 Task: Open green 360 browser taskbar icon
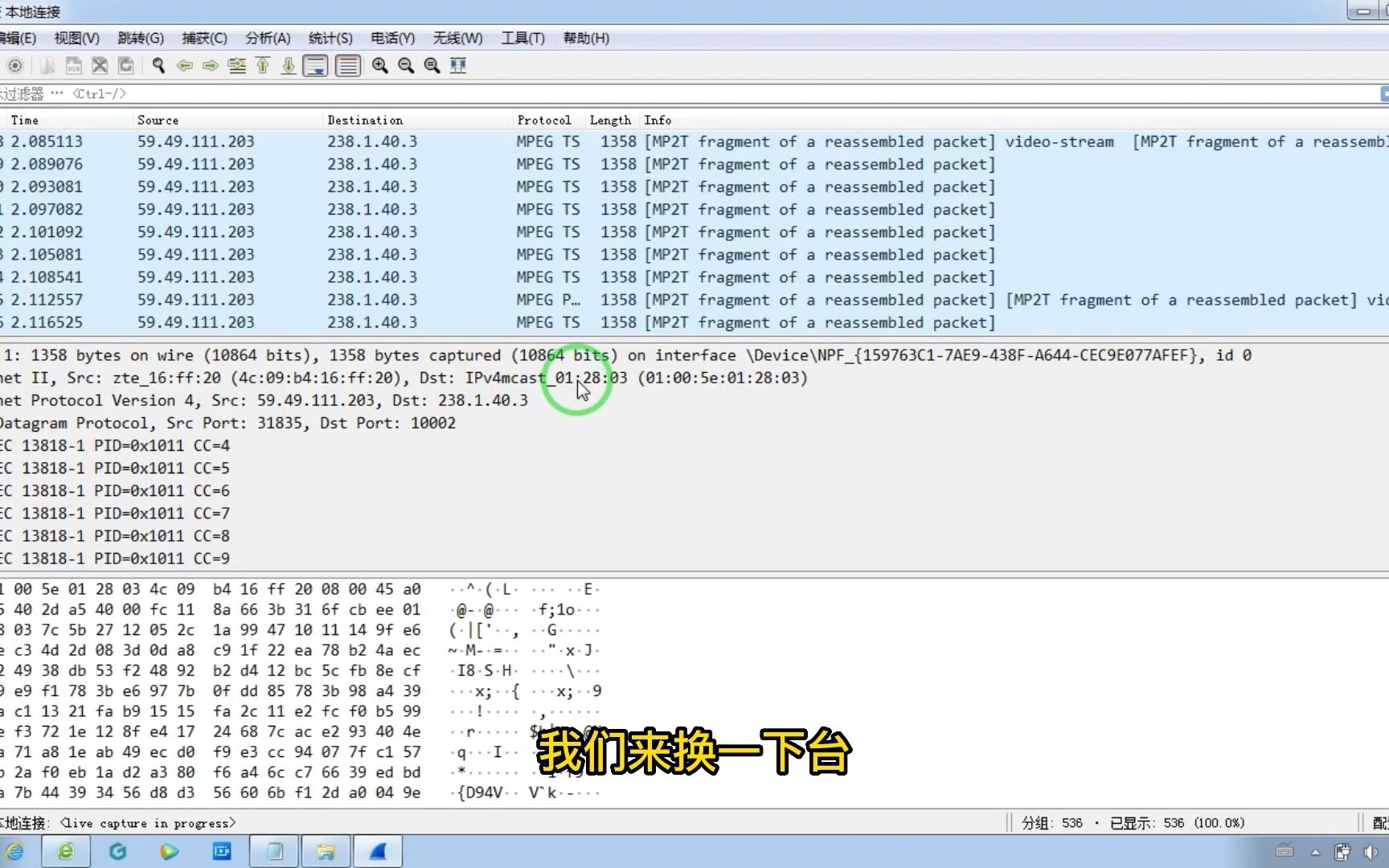(x=66, y=851)
